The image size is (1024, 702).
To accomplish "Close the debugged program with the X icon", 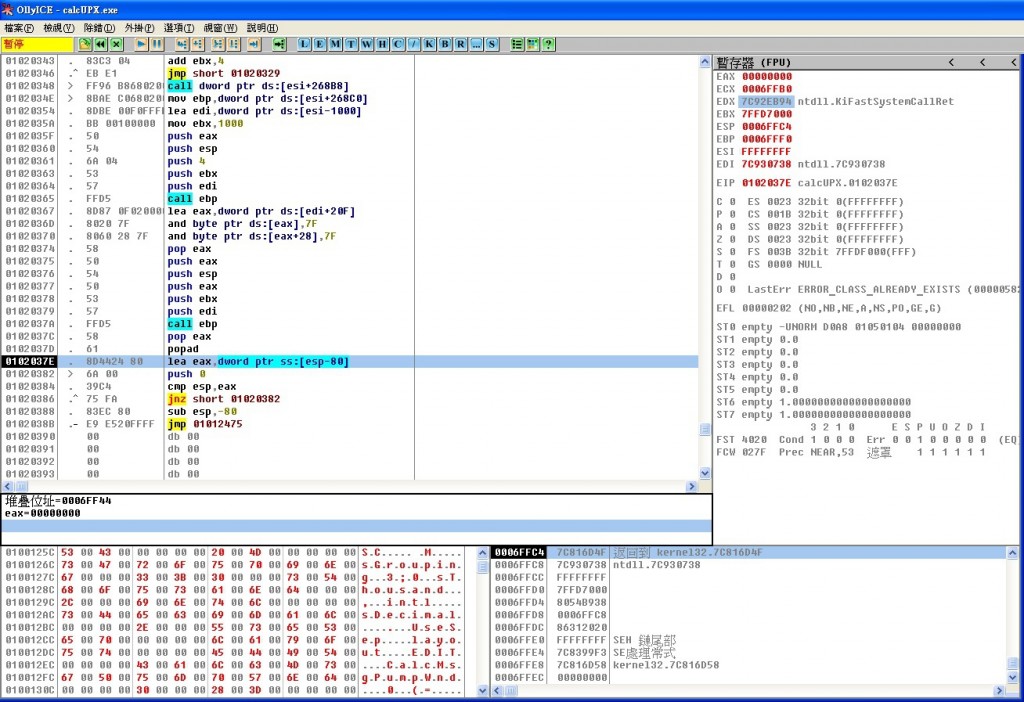I will pos(117,45).
